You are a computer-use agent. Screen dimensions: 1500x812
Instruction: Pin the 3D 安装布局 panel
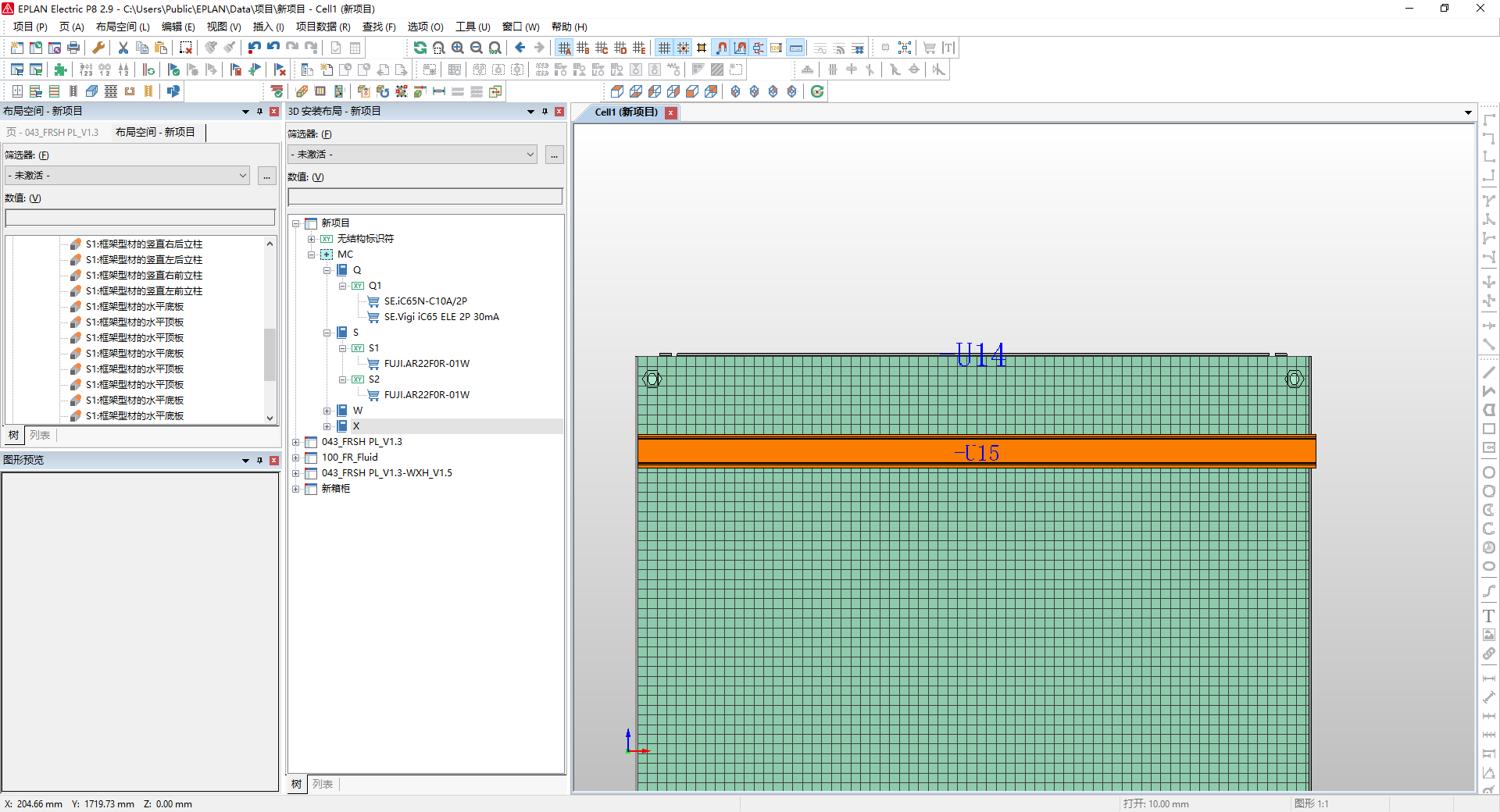(545, 111)
